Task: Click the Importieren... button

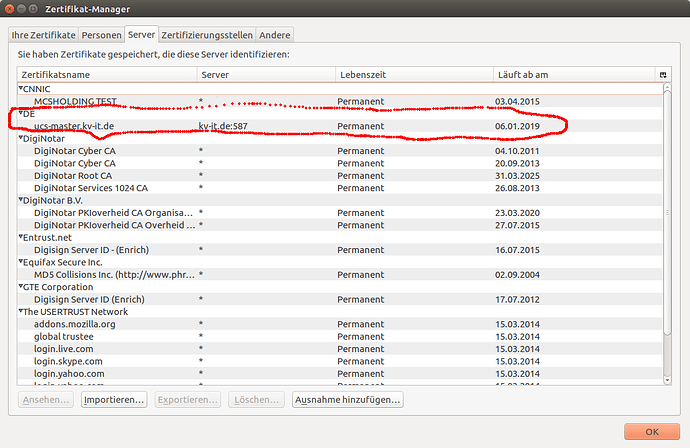Action: click(x=114, y=399)
